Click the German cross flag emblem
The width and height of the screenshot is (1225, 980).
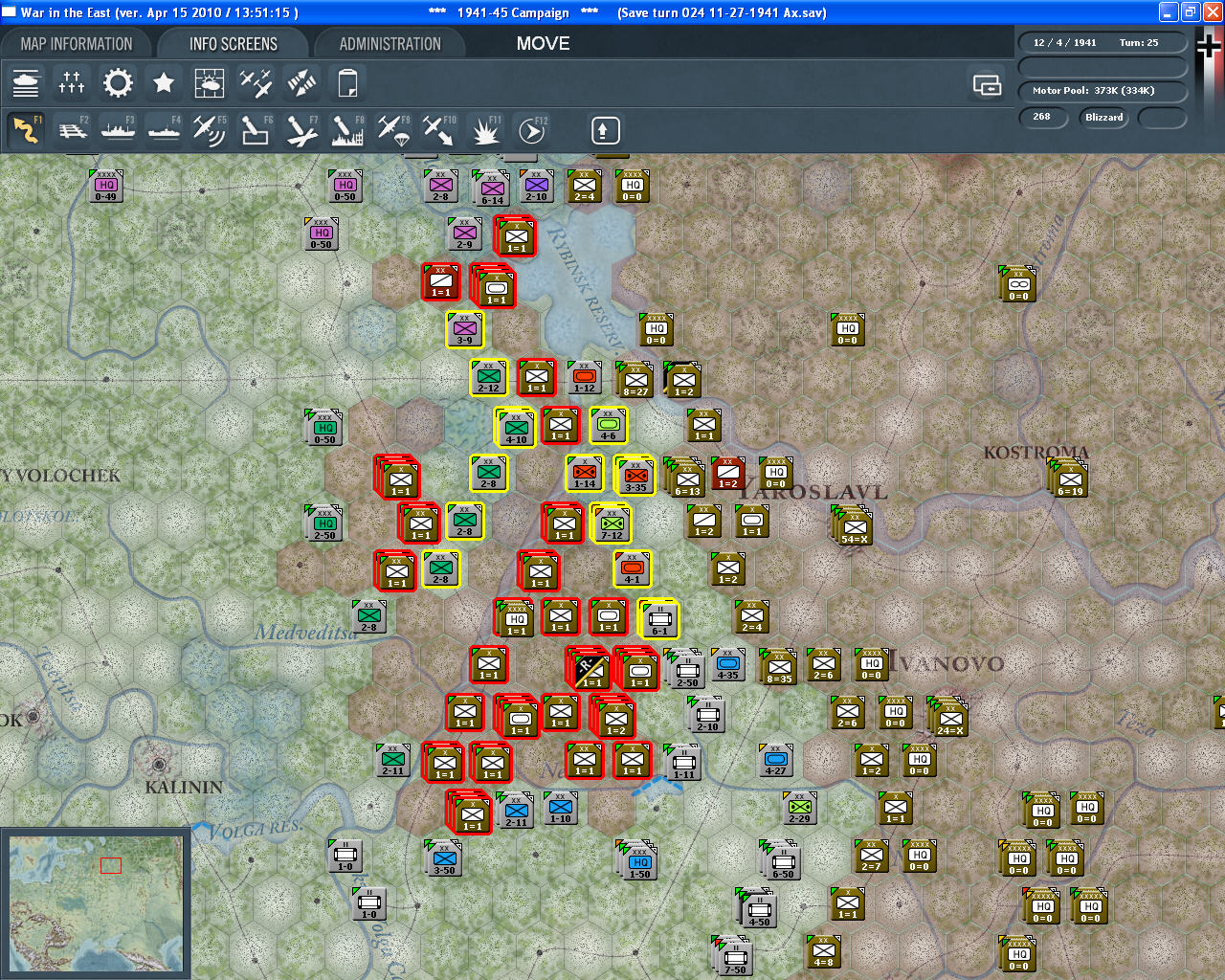(x=1209, y=47)
